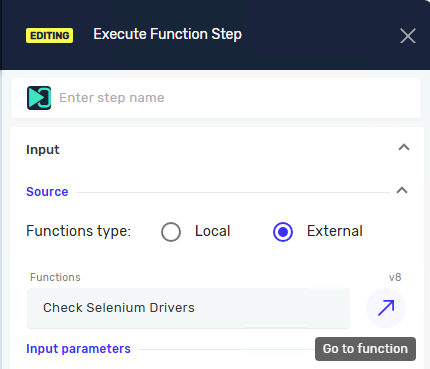Select the External radio button

tap(283, 232)
